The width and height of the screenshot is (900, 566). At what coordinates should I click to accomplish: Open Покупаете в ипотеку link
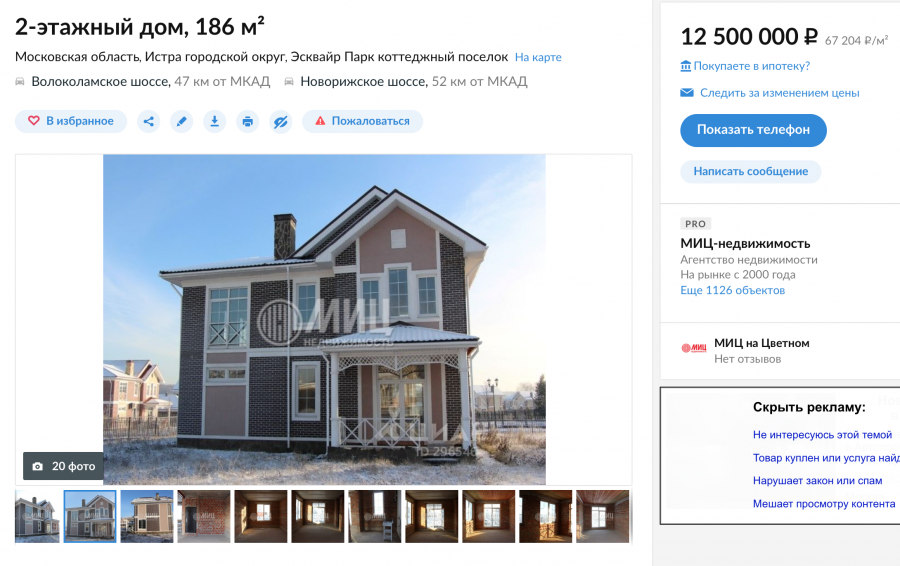click(x=745, y=66)
